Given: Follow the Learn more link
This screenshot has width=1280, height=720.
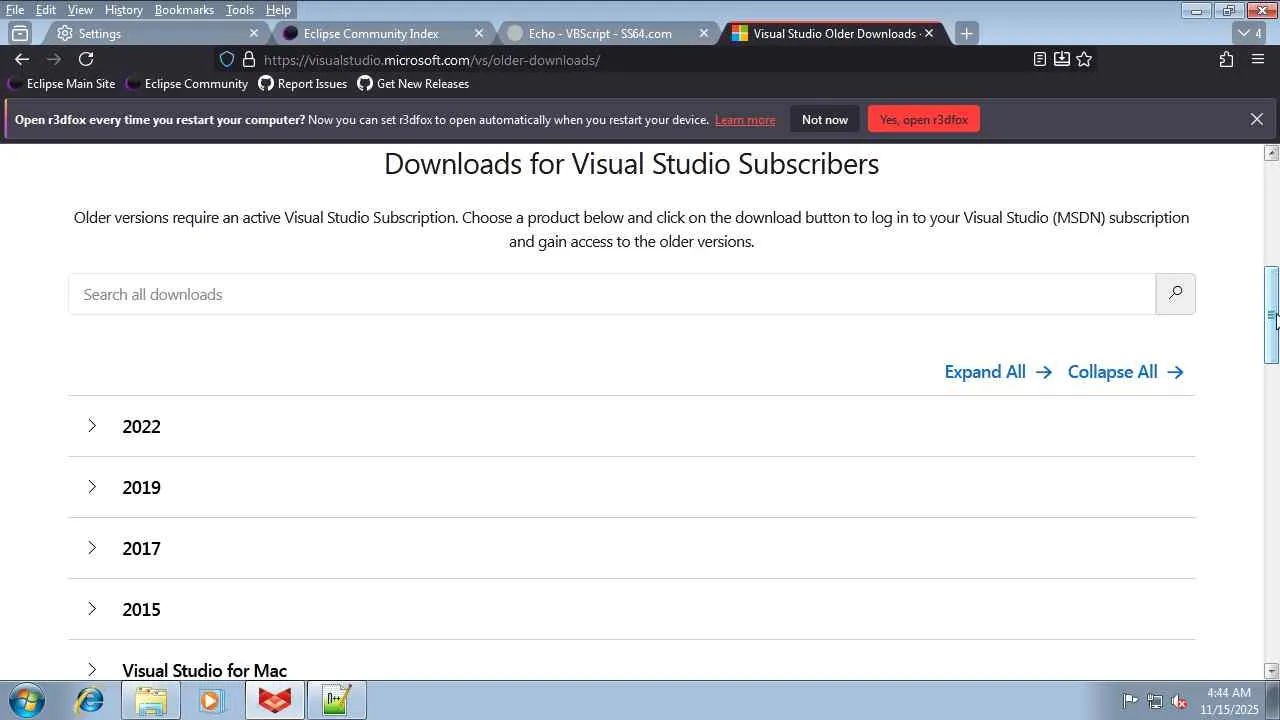Looking at the screenshot, I should pyautogui.click(x=745, y=120).
